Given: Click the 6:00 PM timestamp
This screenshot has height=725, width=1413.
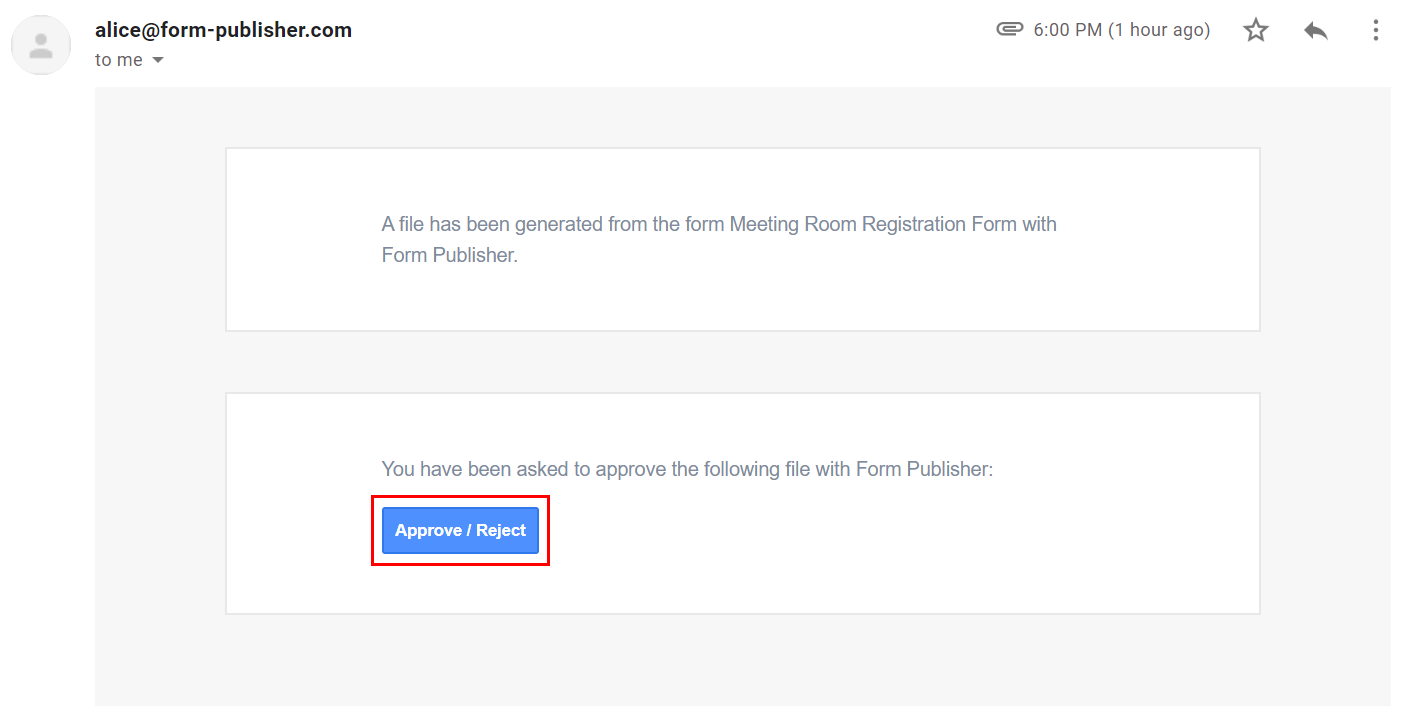Looking at the screenshot, I should click(x=1122, y=30).
